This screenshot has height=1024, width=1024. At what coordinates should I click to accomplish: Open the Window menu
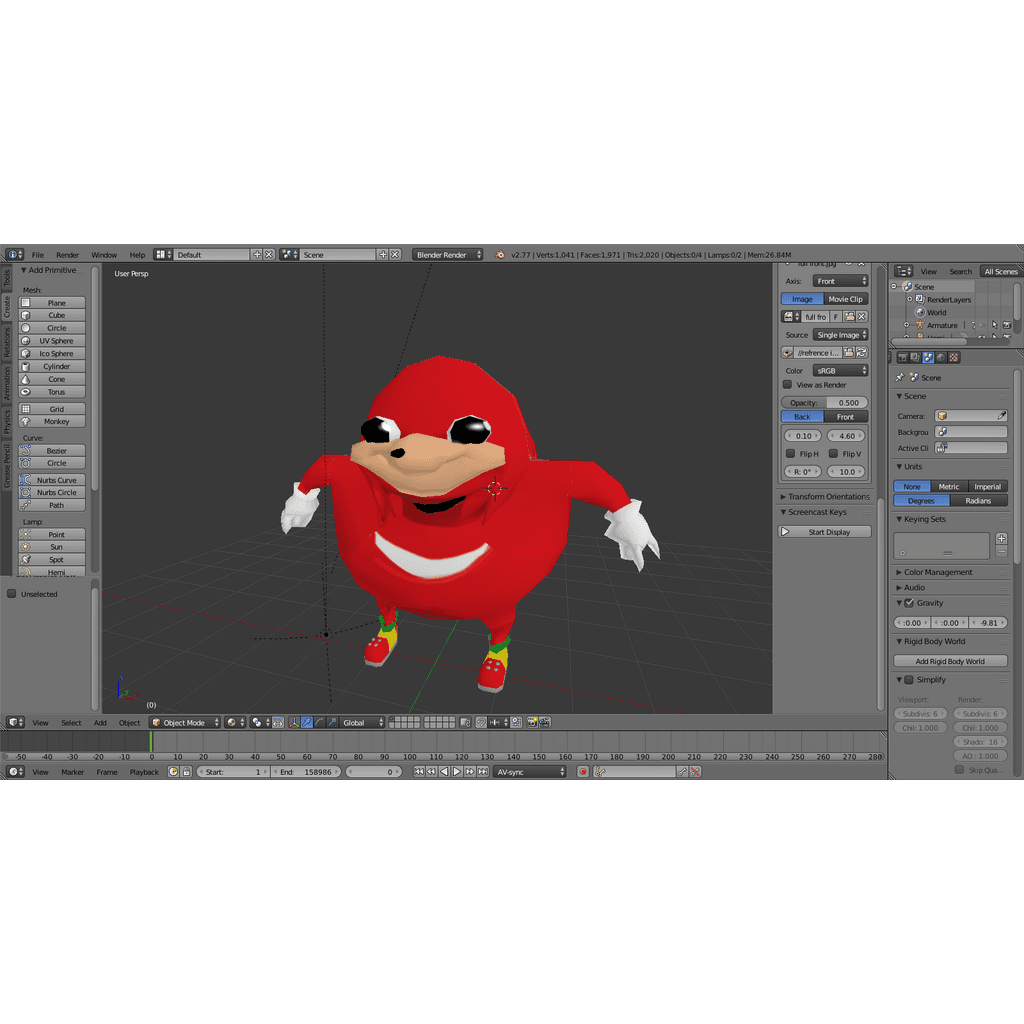tap(104, 255)
